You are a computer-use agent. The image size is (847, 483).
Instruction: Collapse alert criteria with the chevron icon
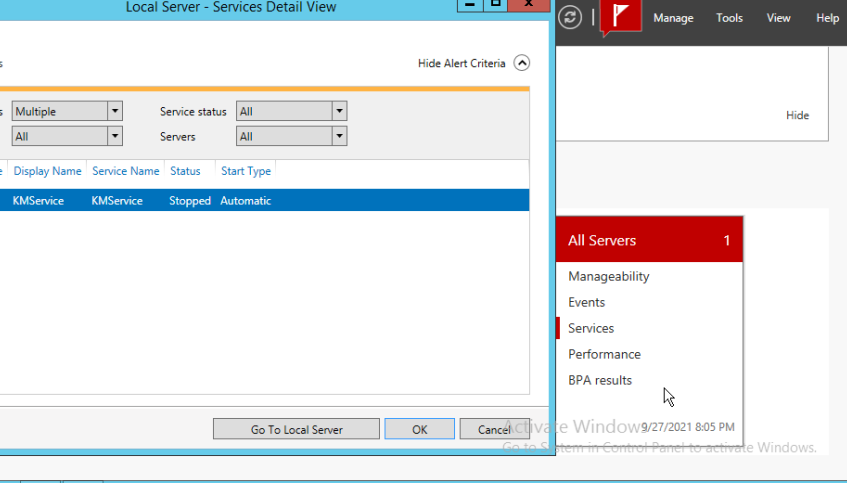tap(521, 63)
